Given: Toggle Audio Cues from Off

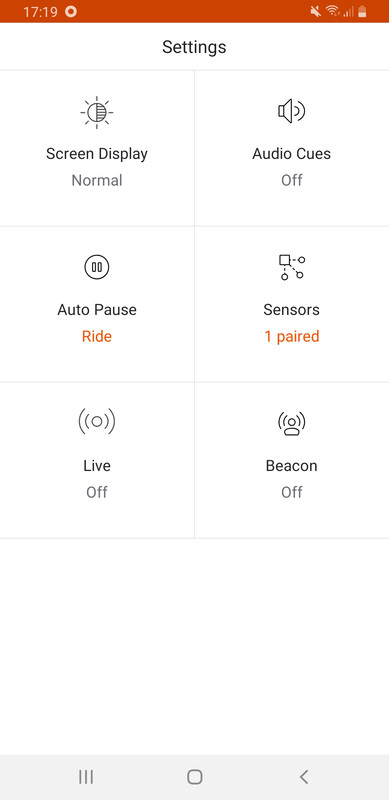Looking at the screenshot, I should tap(291, 180).
